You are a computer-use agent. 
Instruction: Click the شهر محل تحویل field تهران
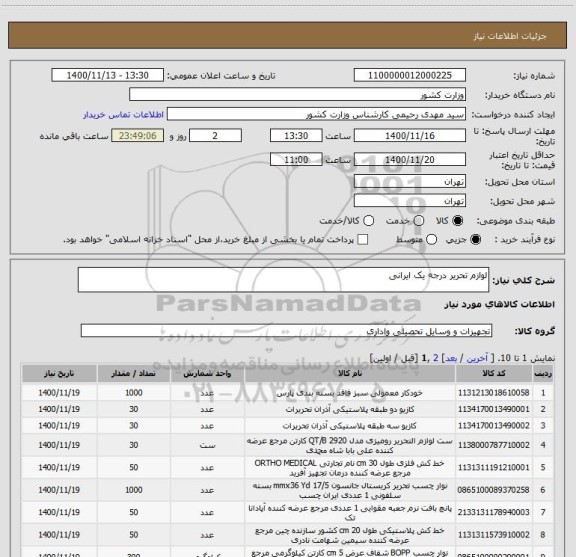click(x=410, y=201)
